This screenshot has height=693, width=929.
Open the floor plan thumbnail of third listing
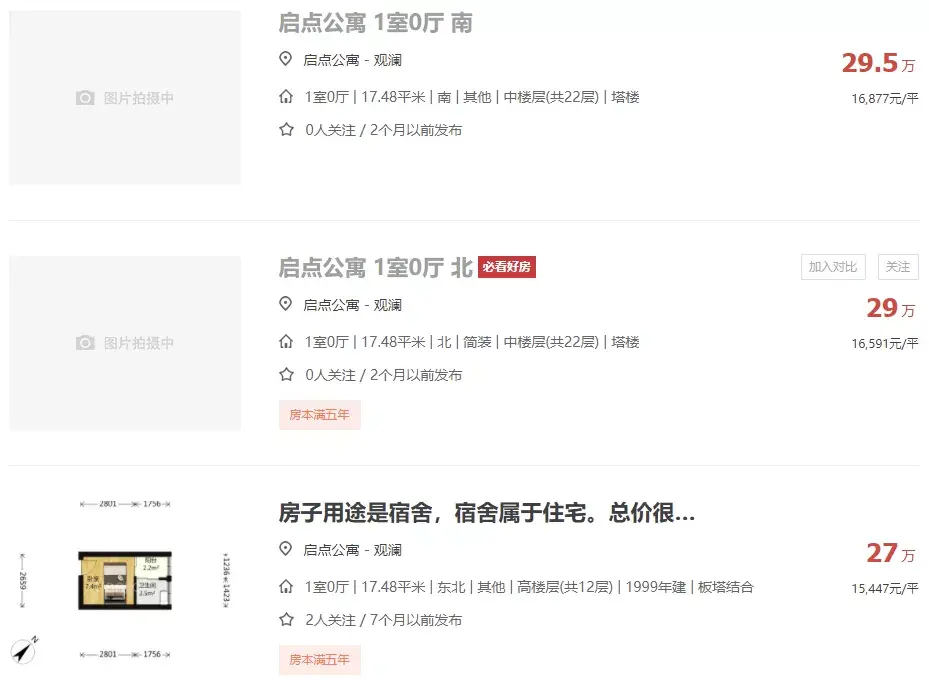(x=125, y=582)
